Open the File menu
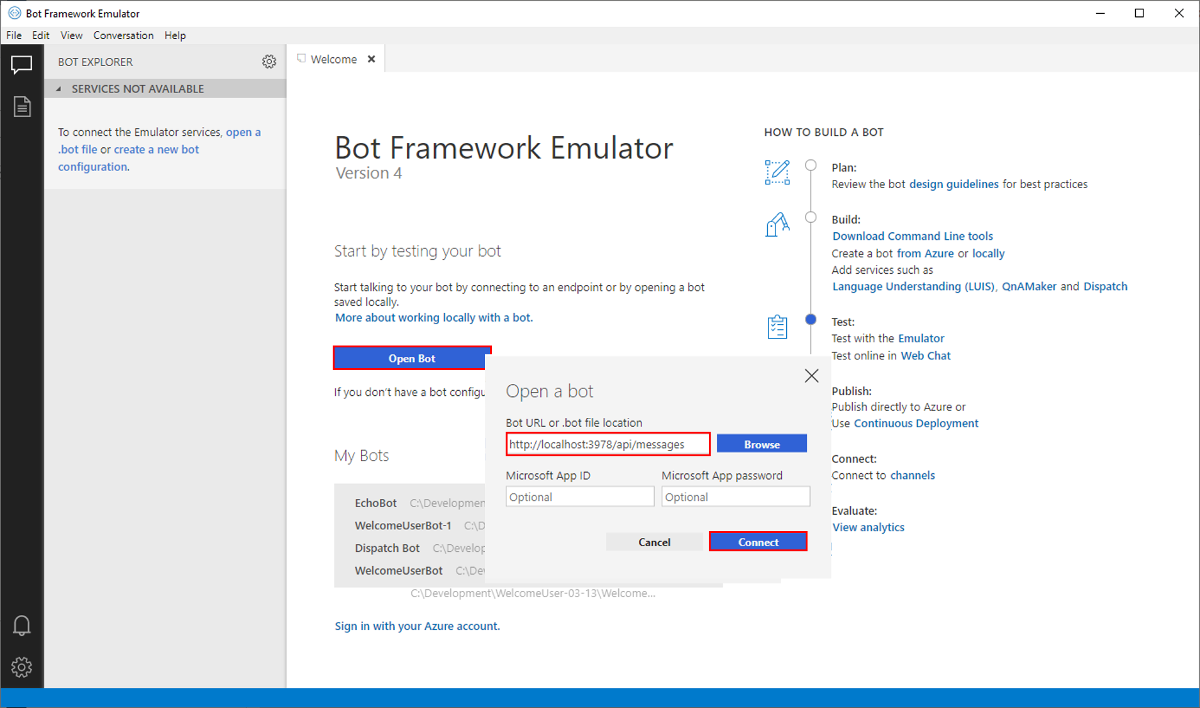This screenshot has height=708, width=1200. point(14,35)
